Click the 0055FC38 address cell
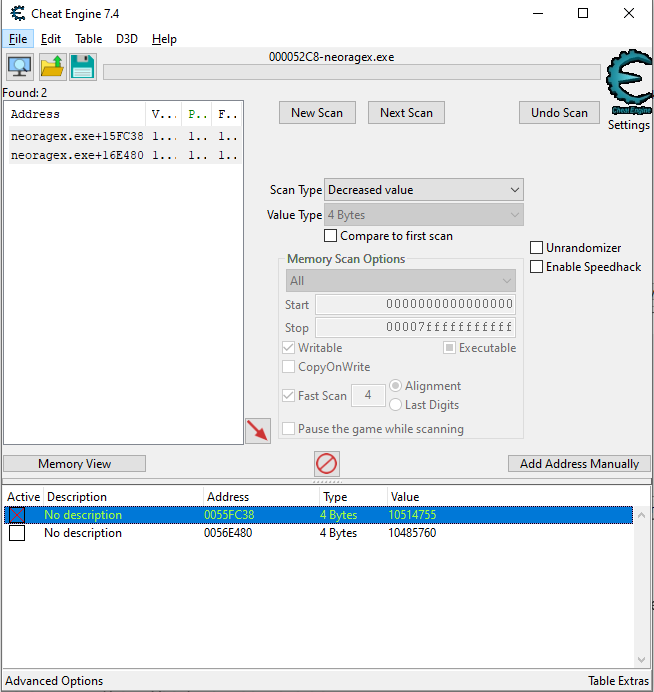Image resolution: width=654 pixels, height=692 pixels. pyautogui.click(x=229, y=515)
